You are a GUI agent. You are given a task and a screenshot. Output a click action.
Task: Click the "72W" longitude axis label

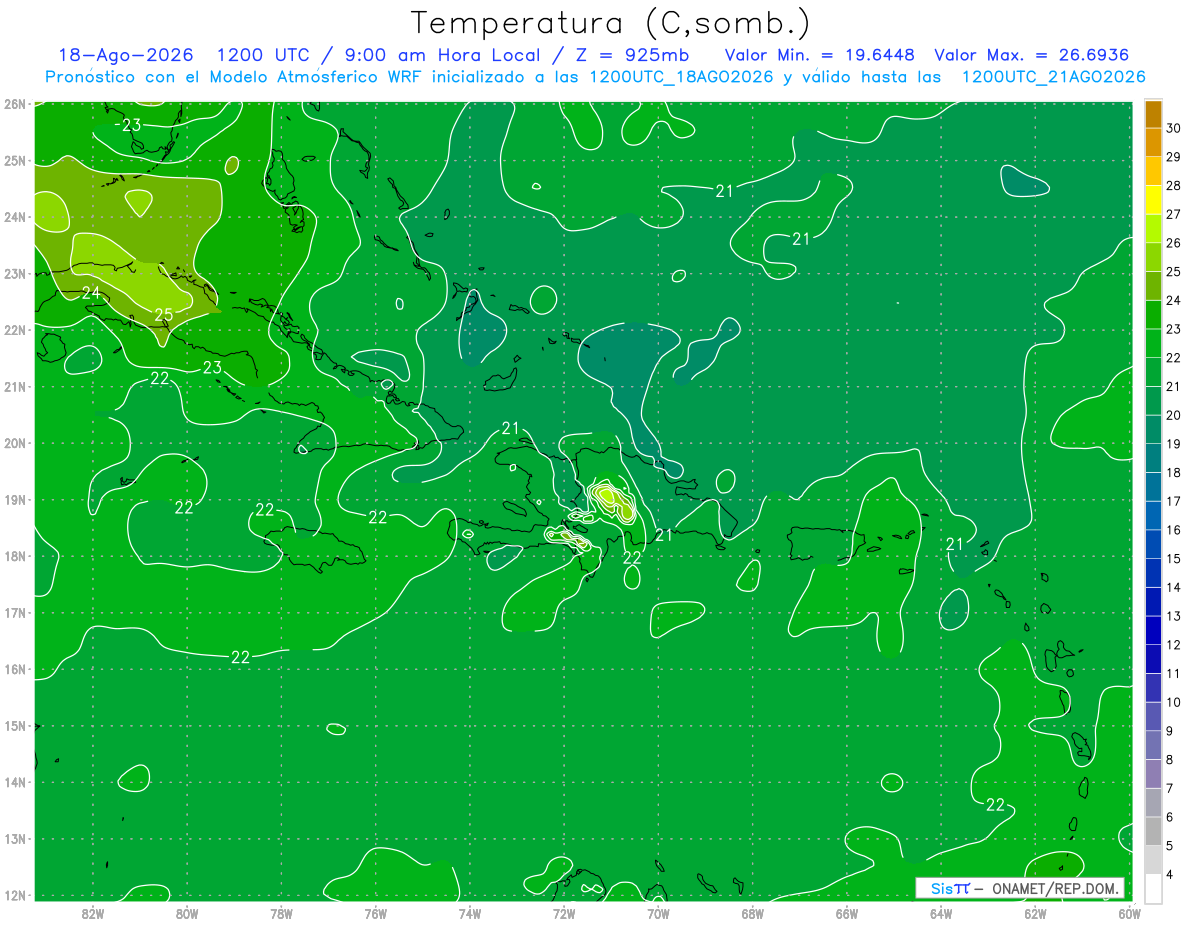click(x=564, y=913)
